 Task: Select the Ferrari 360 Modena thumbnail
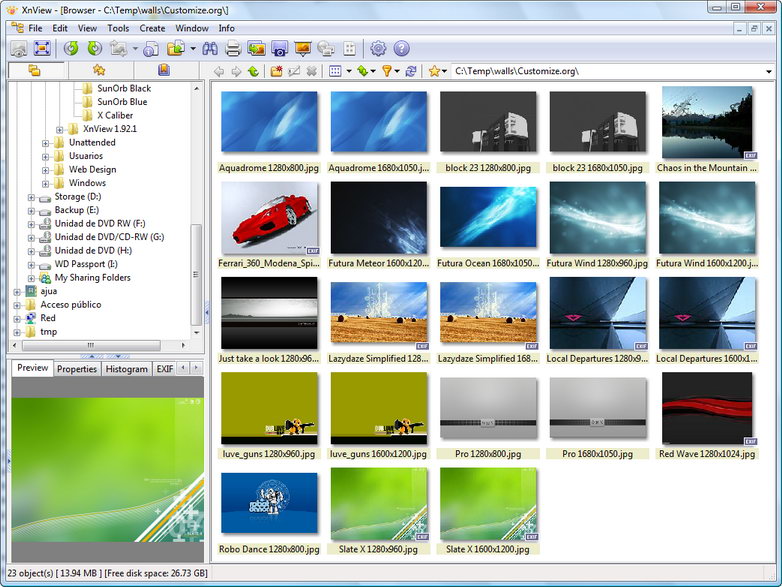(269, 219)
